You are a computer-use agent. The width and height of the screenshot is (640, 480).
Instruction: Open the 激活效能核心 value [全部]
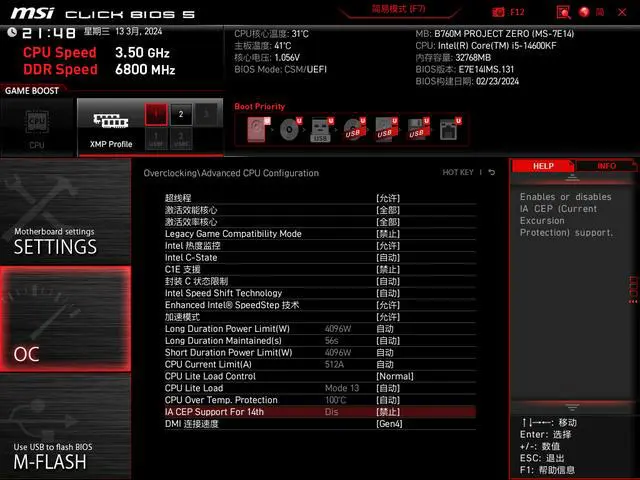point(388,210)
